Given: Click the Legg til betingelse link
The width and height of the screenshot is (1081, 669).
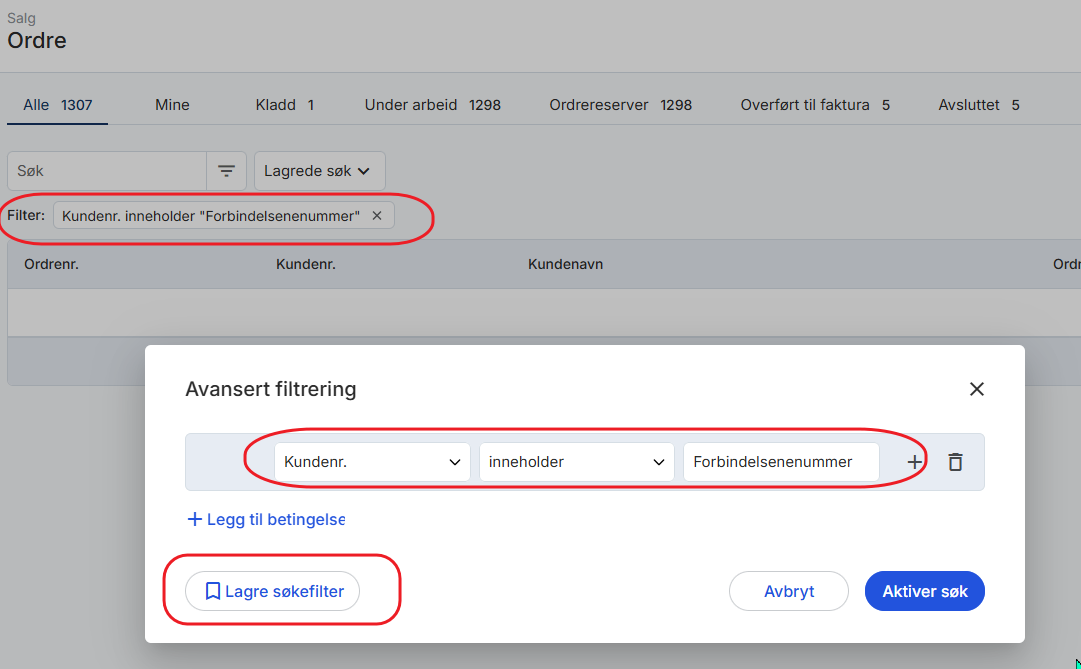Looking at the screenshot, I should (x=266, y=520).
